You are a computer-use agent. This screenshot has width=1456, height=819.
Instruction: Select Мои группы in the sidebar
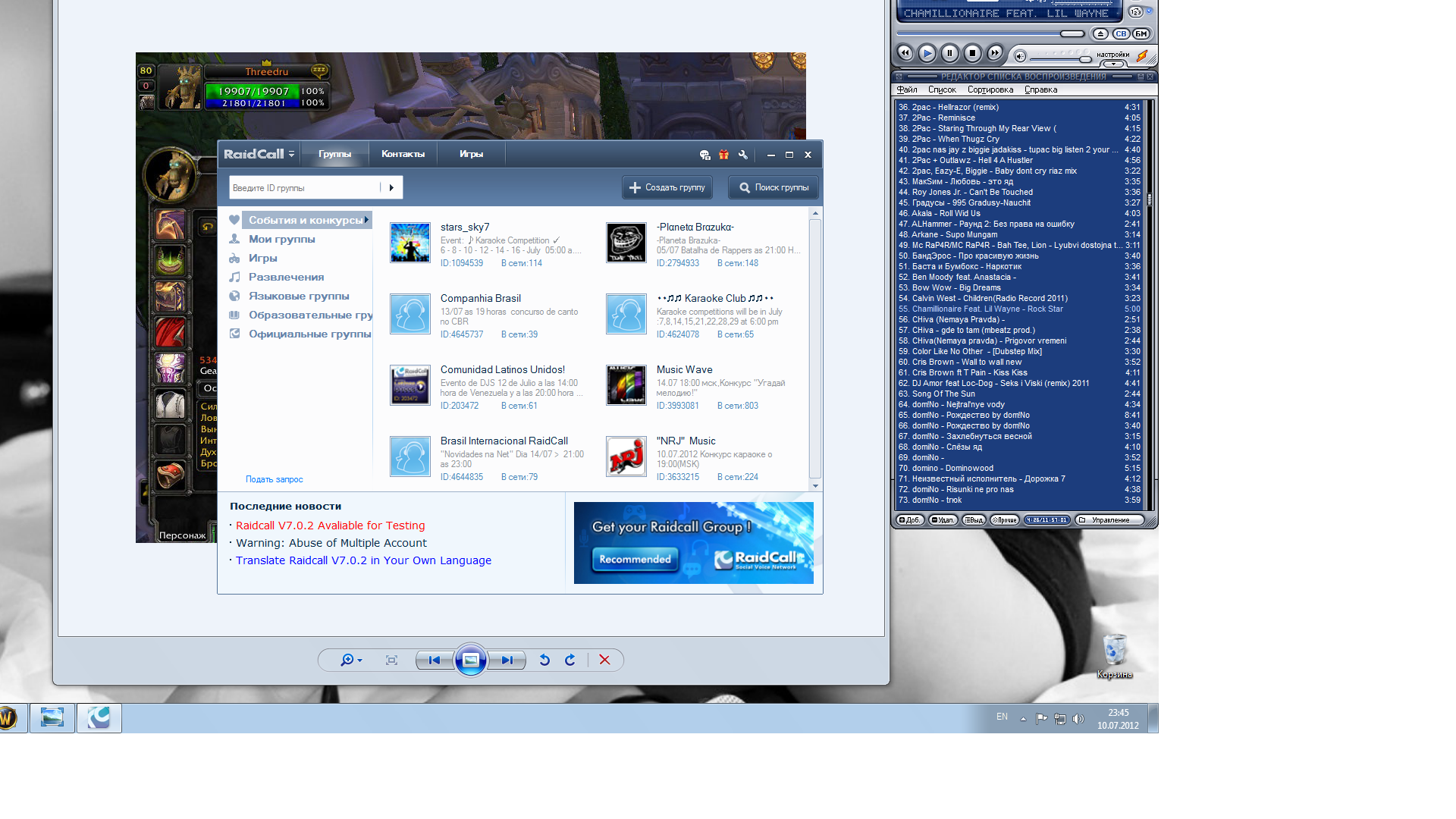[x=282, y=239]
